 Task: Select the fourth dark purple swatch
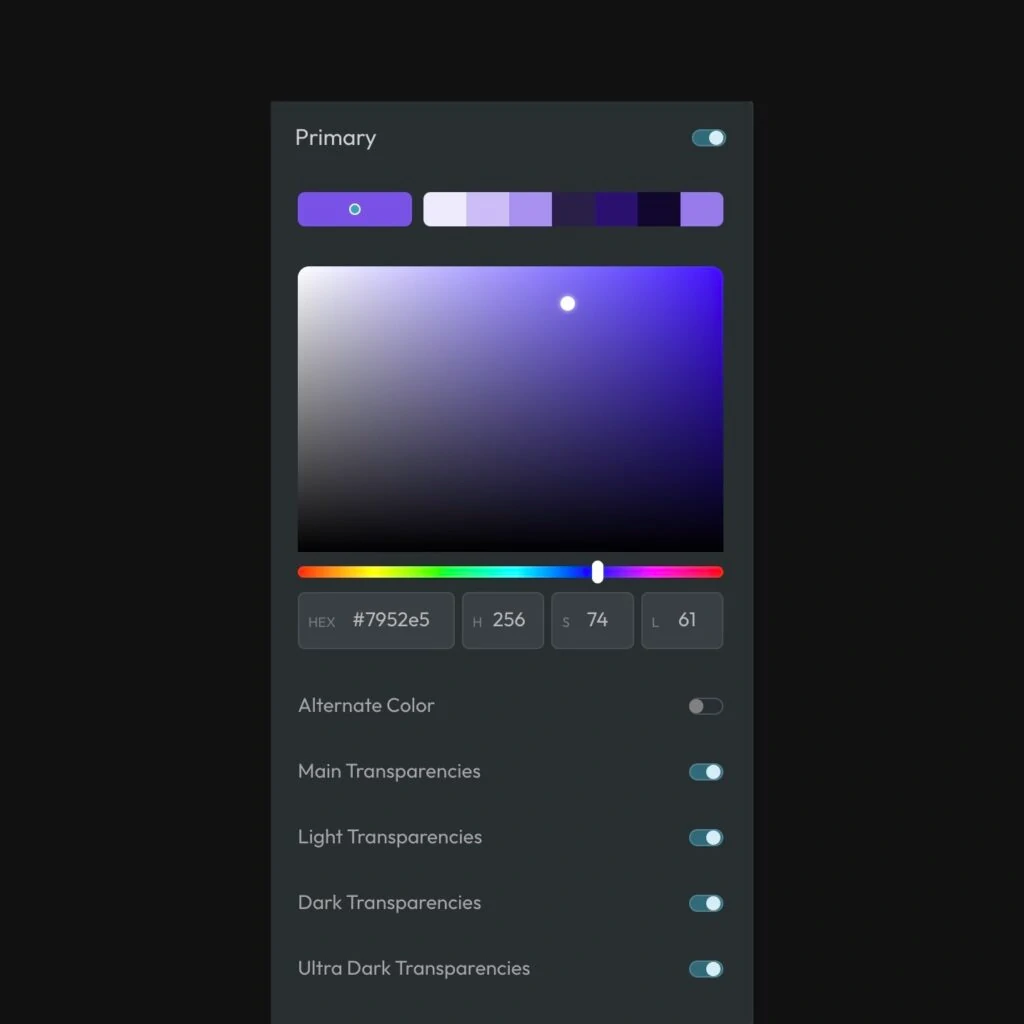click(x=573, y=209)
